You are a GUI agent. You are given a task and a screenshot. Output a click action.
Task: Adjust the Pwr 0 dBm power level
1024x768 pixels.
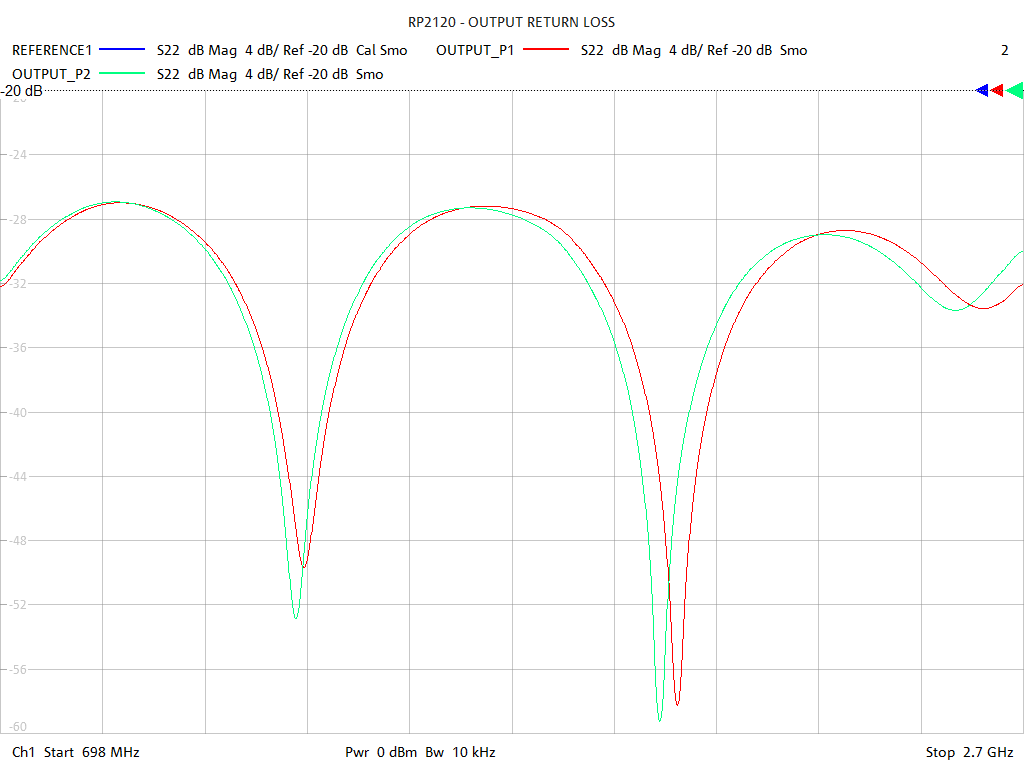coord(381,752)
